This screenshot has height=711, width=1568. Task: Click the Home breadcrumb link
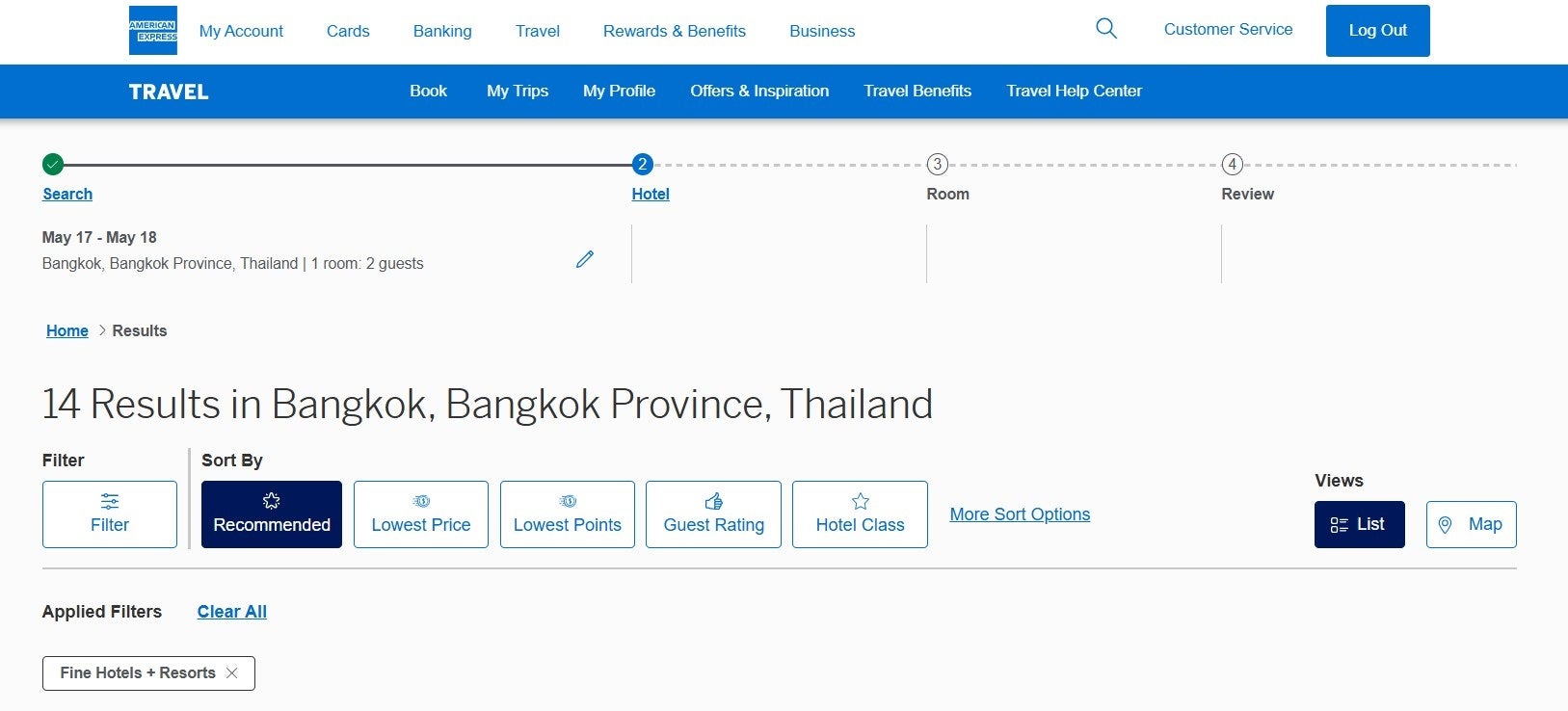(x=67, y=330)
